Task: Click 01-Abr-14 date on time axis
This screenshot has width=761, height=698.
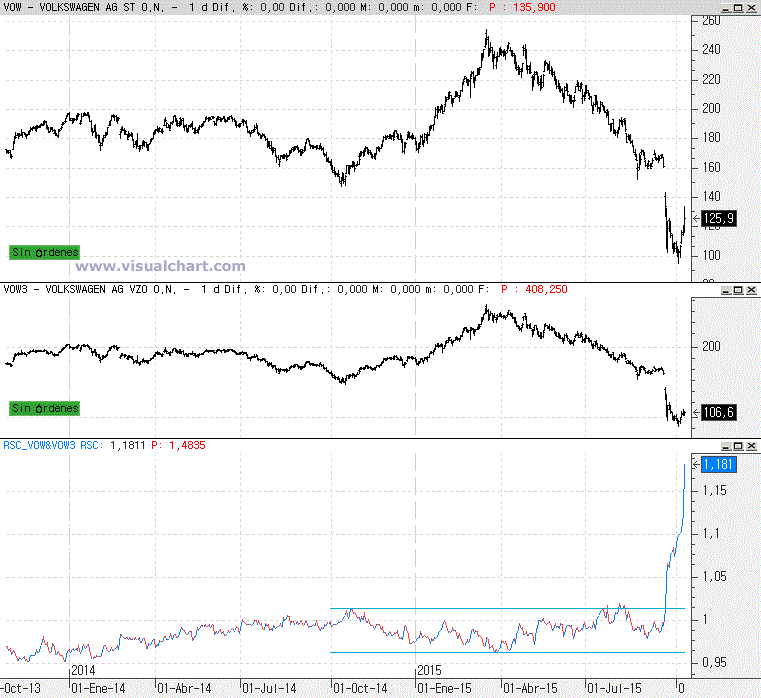Action: pos(184,689)
